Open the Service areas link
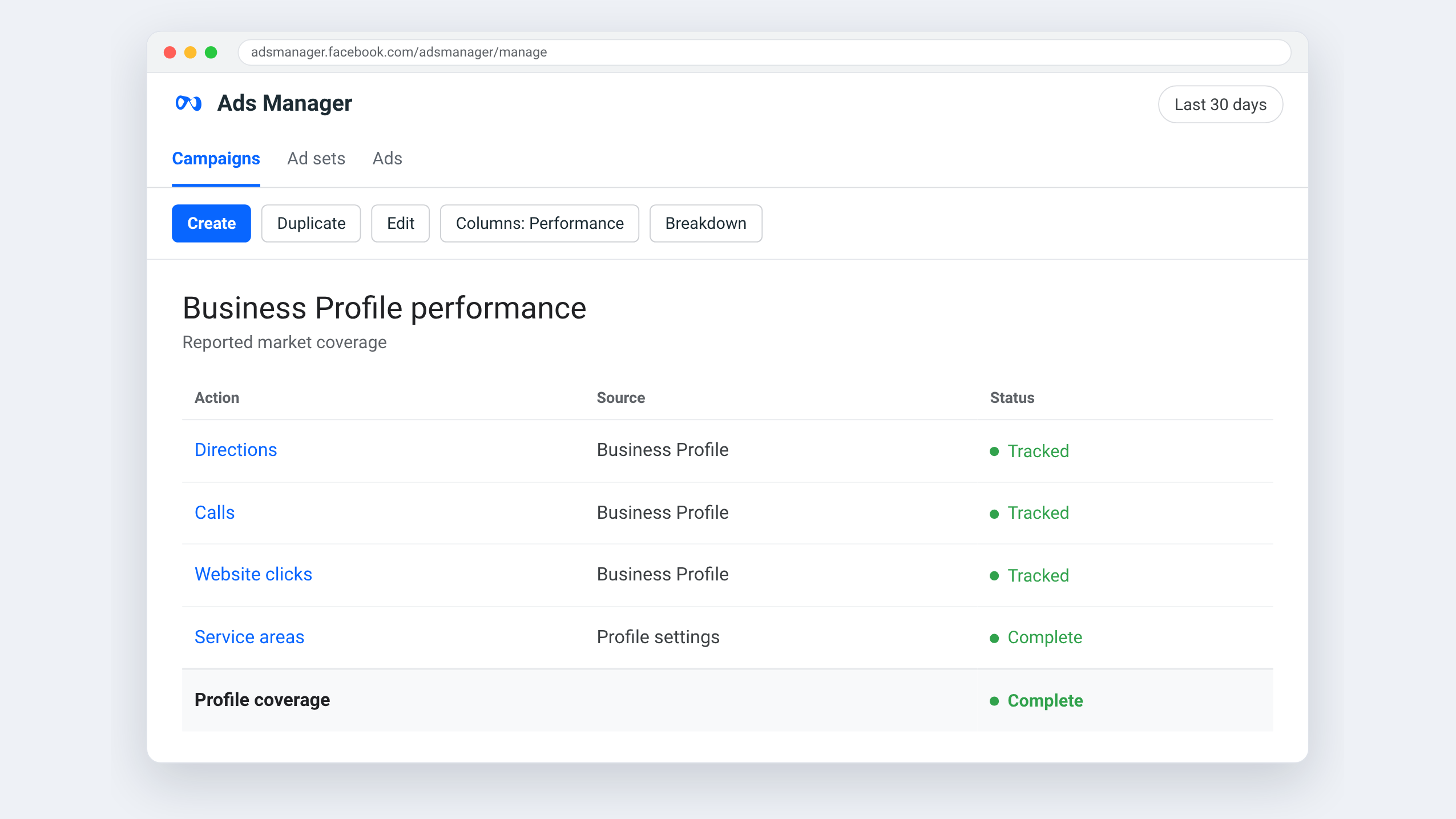Viewport: 1456px width, 819px height. point(249,637)
